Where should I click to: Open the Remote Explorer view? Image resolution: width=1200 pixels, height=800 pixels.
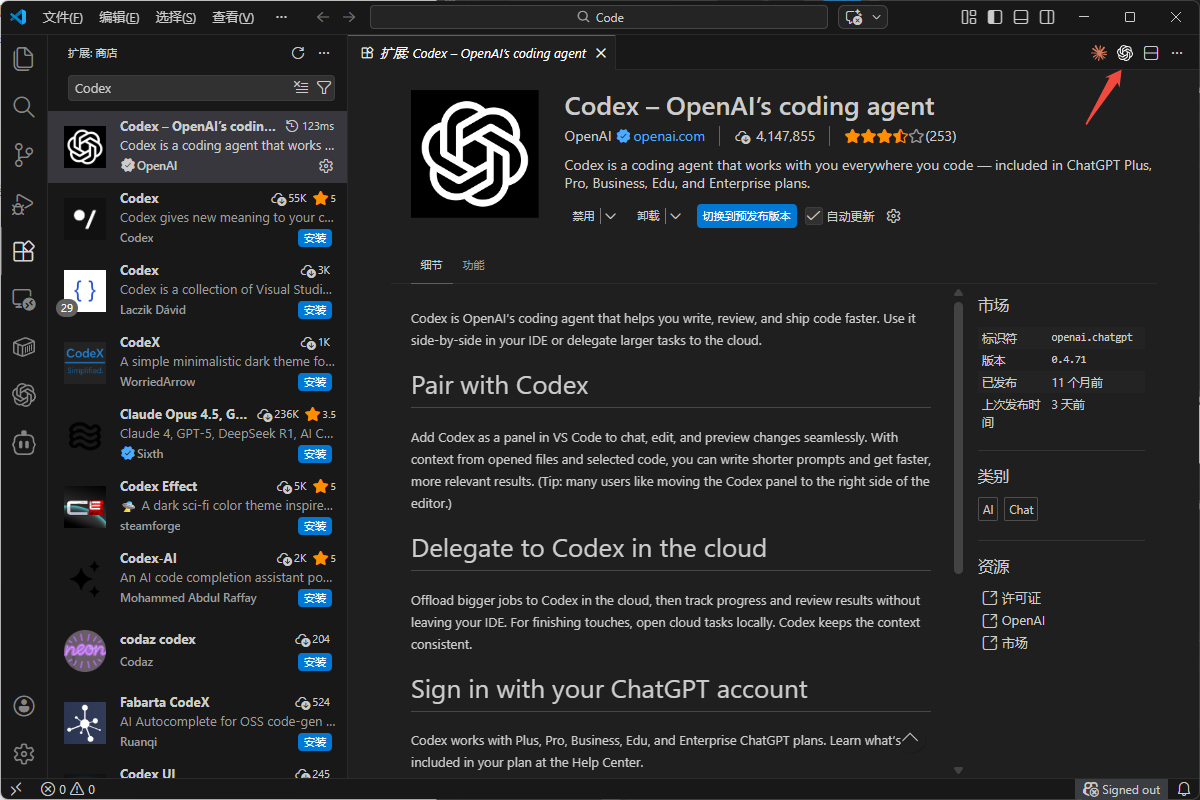coord(24,299)
